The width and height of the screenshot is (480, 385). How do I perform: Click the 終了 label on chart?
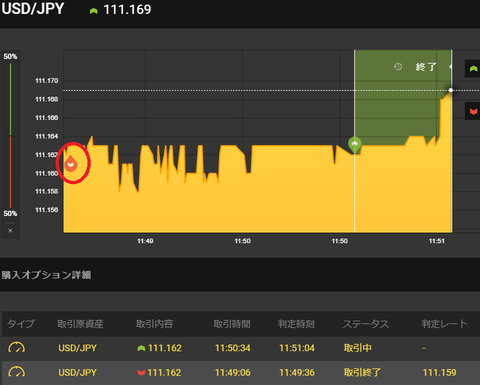coord(426,67)
